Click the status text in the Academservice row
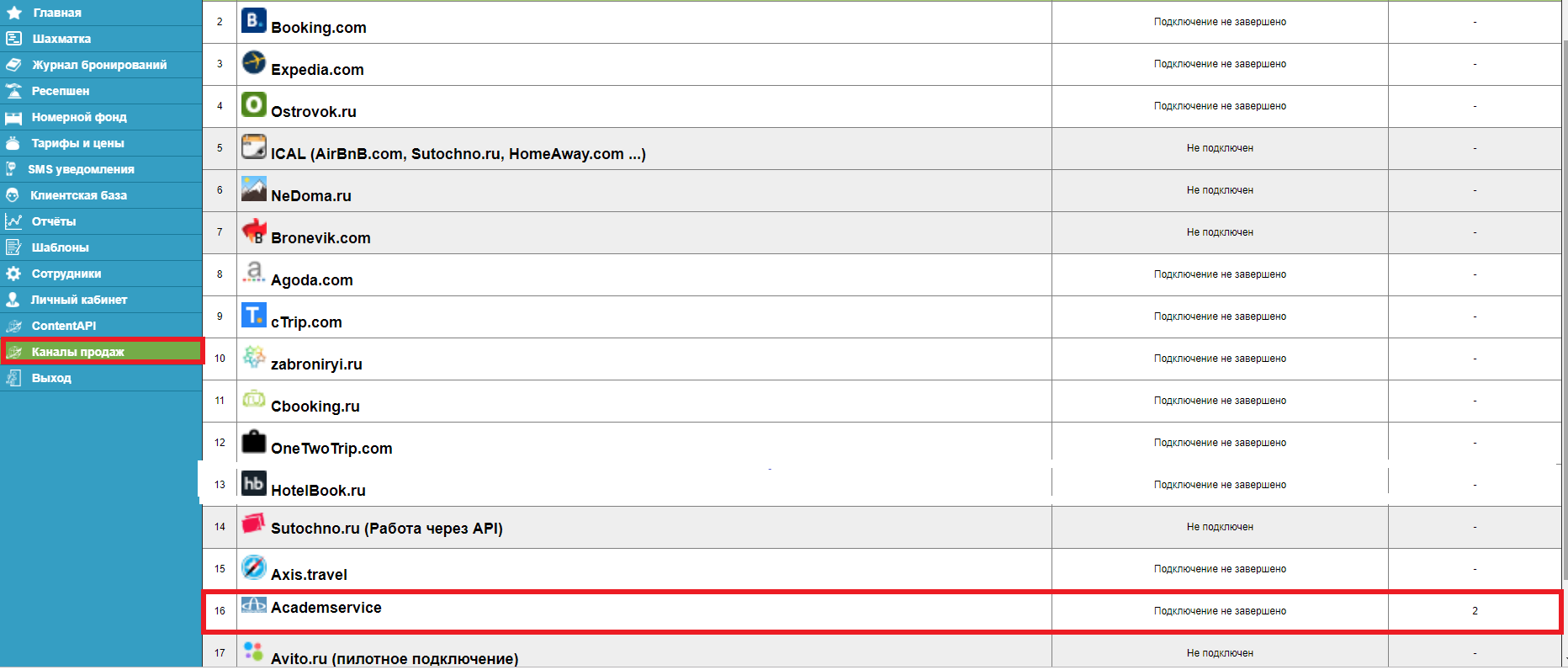Viewport: 1568px width, 670px height. click(x=1220, y=611)
